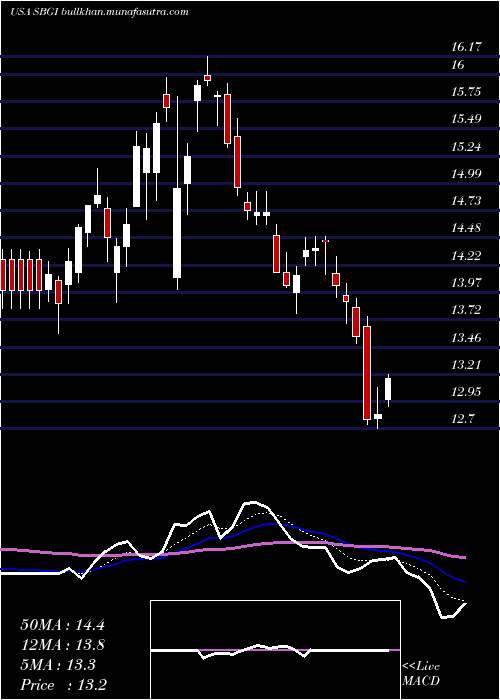Click the 15.75 price axis label
Screen dimensions: 500x700
click(x=466, y=92)
